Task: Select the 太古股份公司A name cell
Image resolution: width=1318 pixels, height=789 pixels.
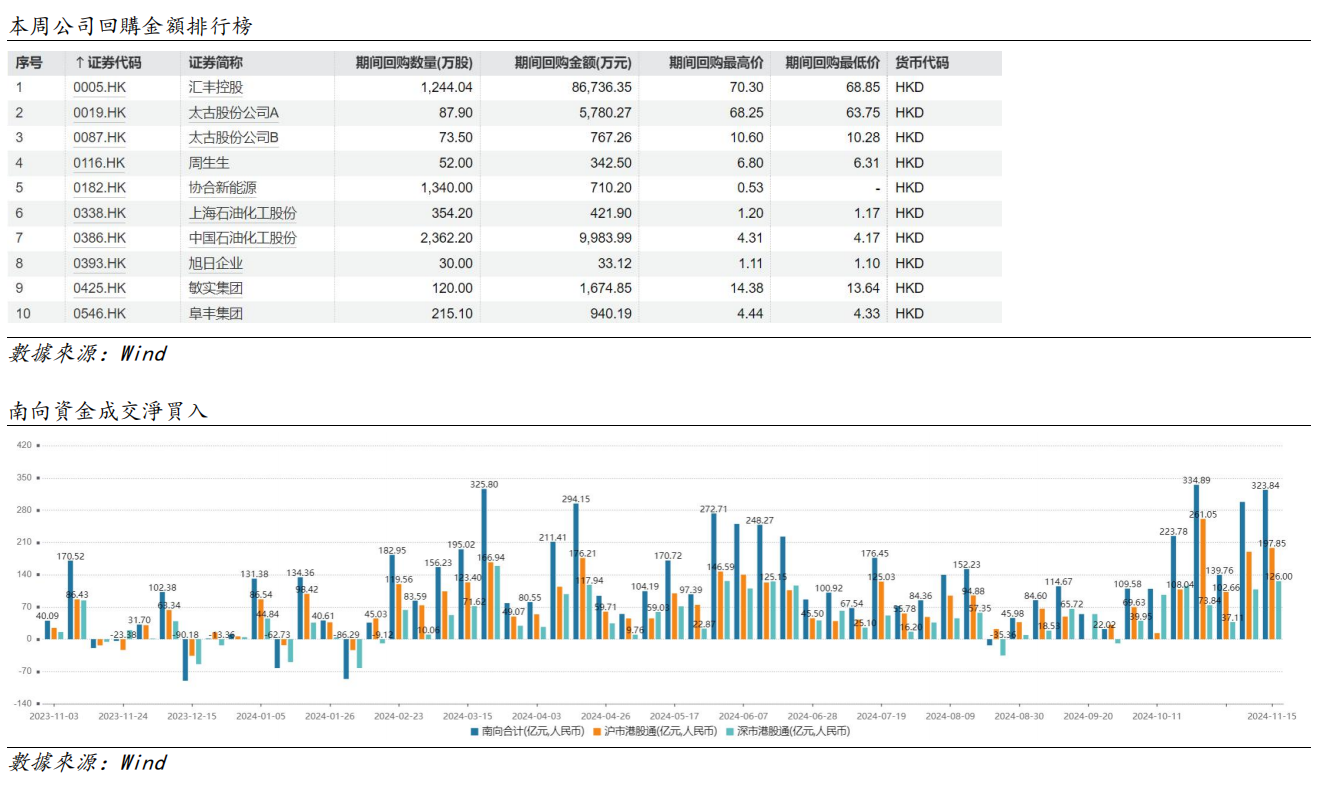Action: tap(234, 113)
